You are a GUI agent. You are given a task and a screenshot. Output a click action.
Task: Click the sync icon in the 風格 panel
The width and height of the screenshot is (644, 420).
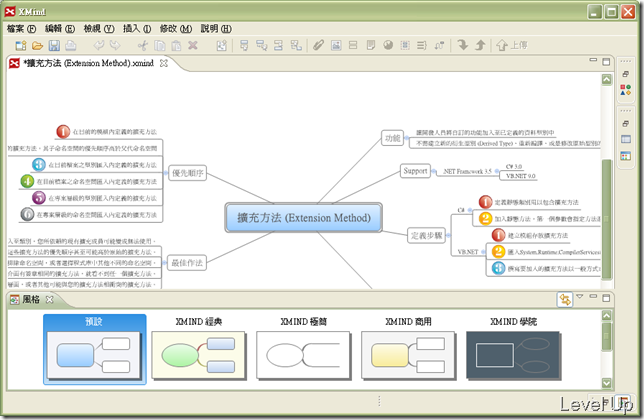coord(565,299)
